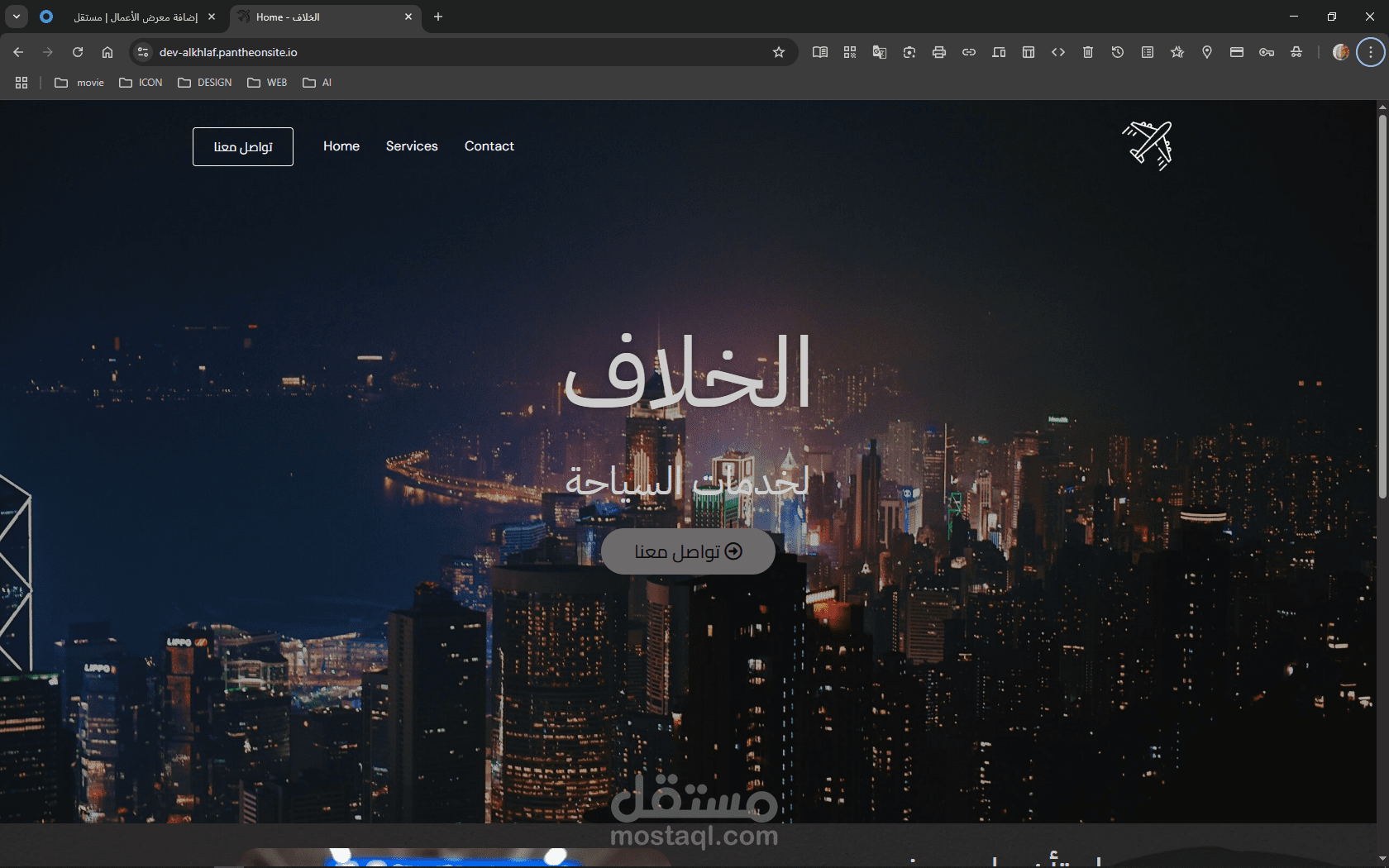Viewport: 1389px width, 868px height.
Task: Open payment methods card icon
Action: point(1237,52)
